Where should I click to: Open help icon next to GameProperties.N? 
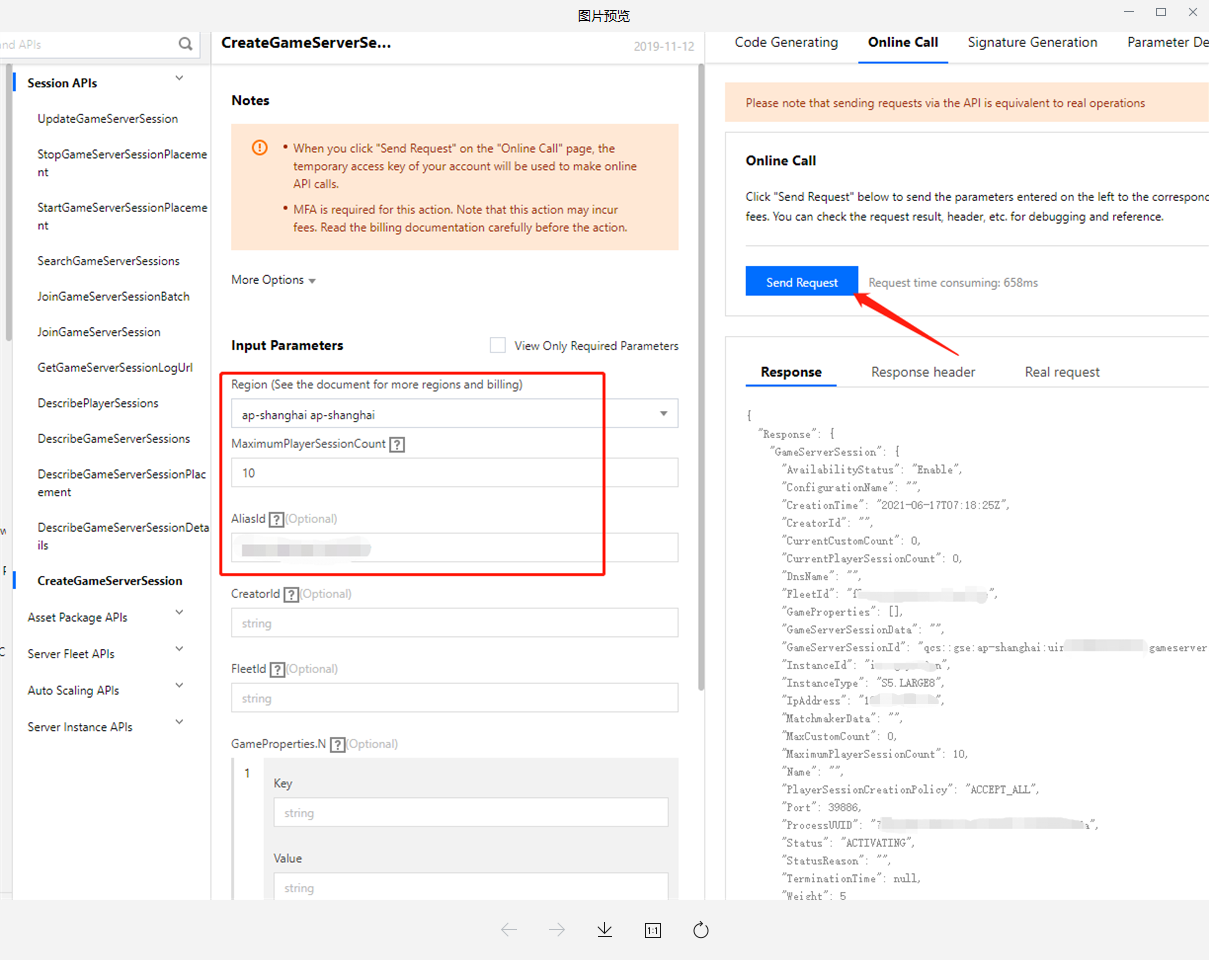pos(338,745)
